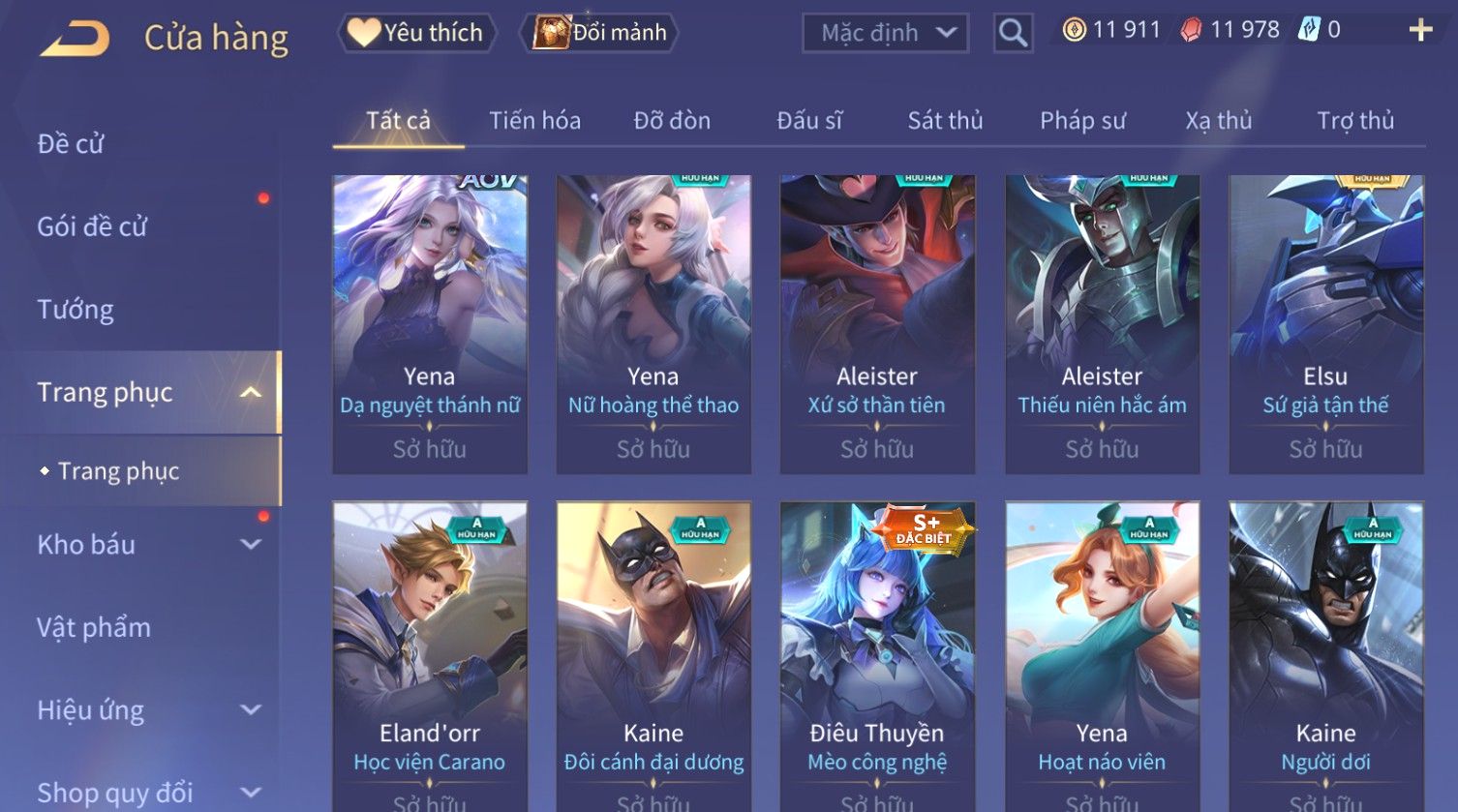Tap the plus icon to add currency

[1420, 31]
